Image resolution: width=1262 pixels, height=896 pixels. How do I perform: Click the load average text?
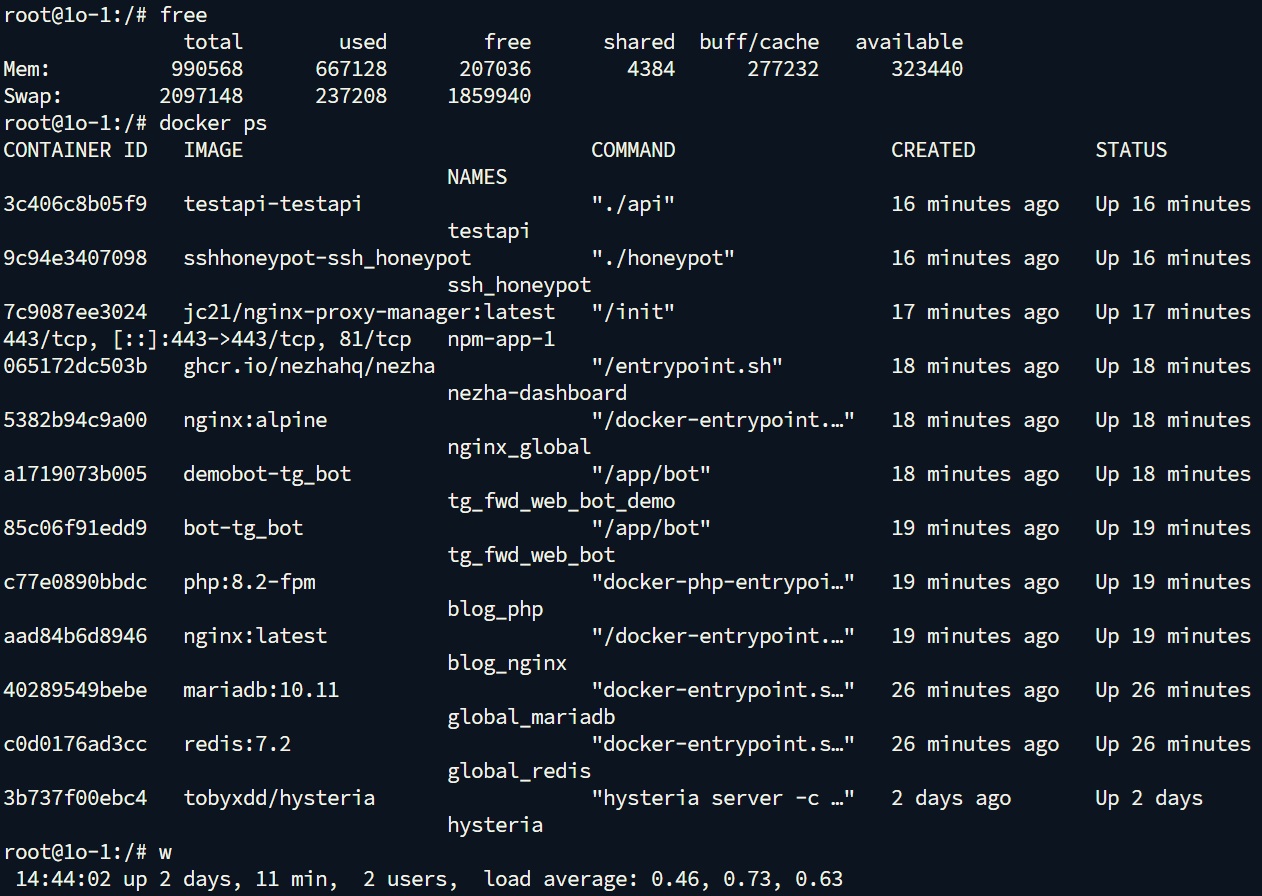[663, 880]
